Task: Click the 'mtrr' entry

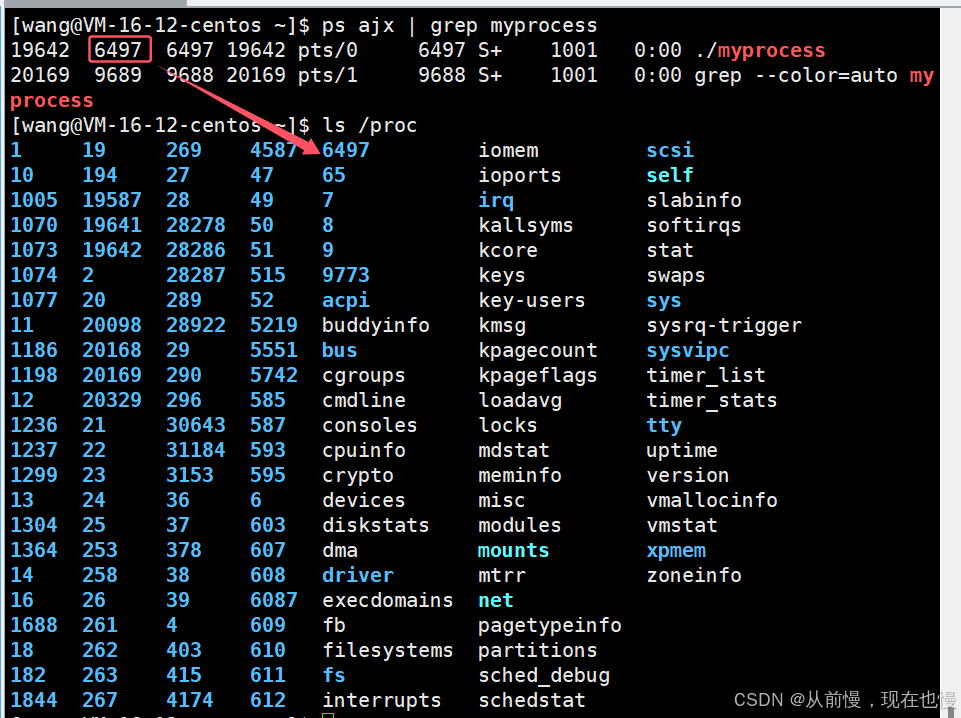Action: tap(502, 575)
